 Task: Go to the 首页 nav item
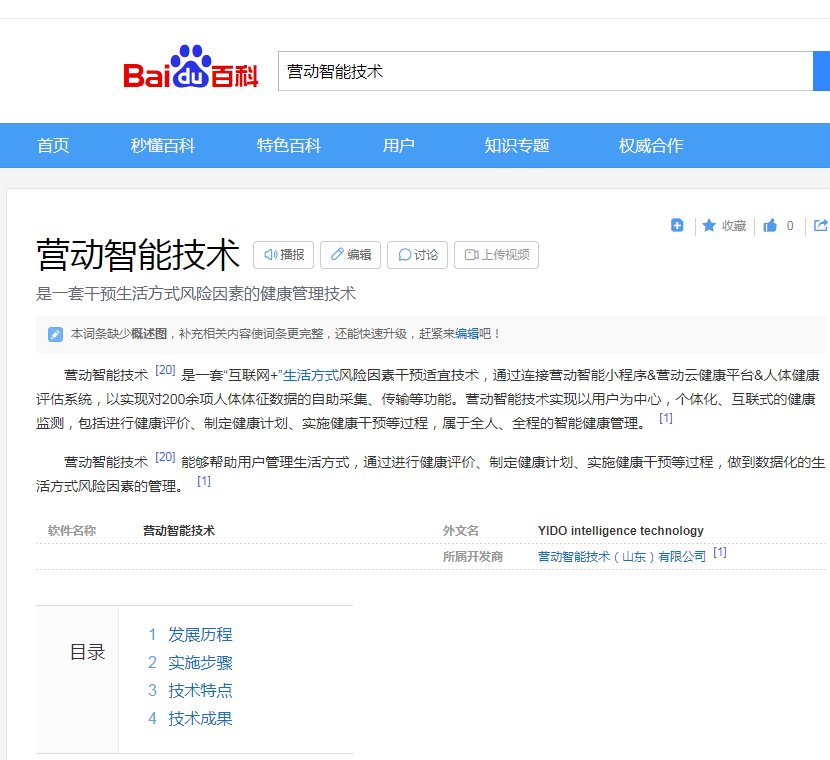pyautogui.click(x=53, y=146)
